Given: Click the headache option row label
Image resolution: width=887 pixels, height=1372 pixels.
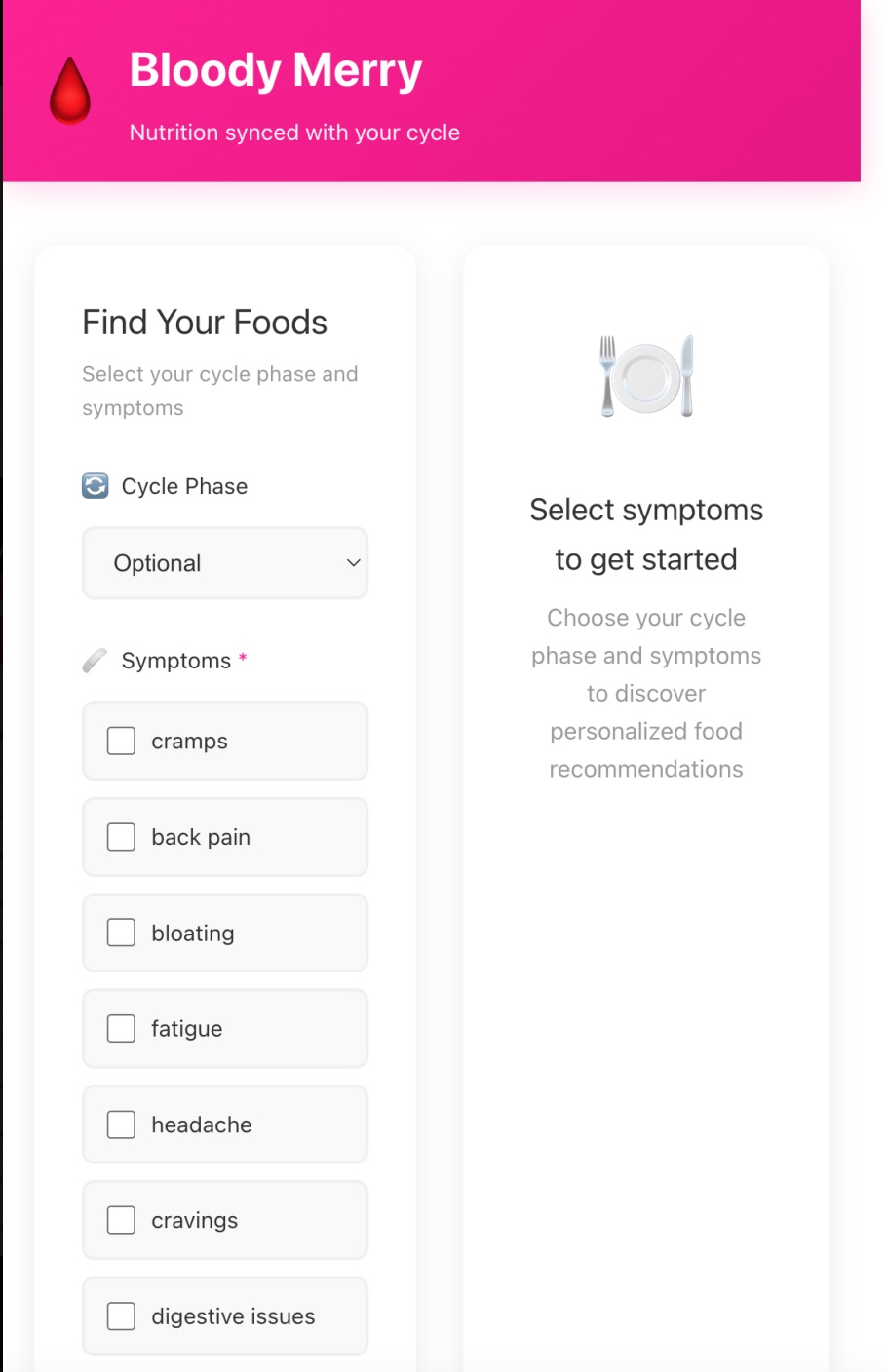Looking at the screenshot, I should 202,1124.
